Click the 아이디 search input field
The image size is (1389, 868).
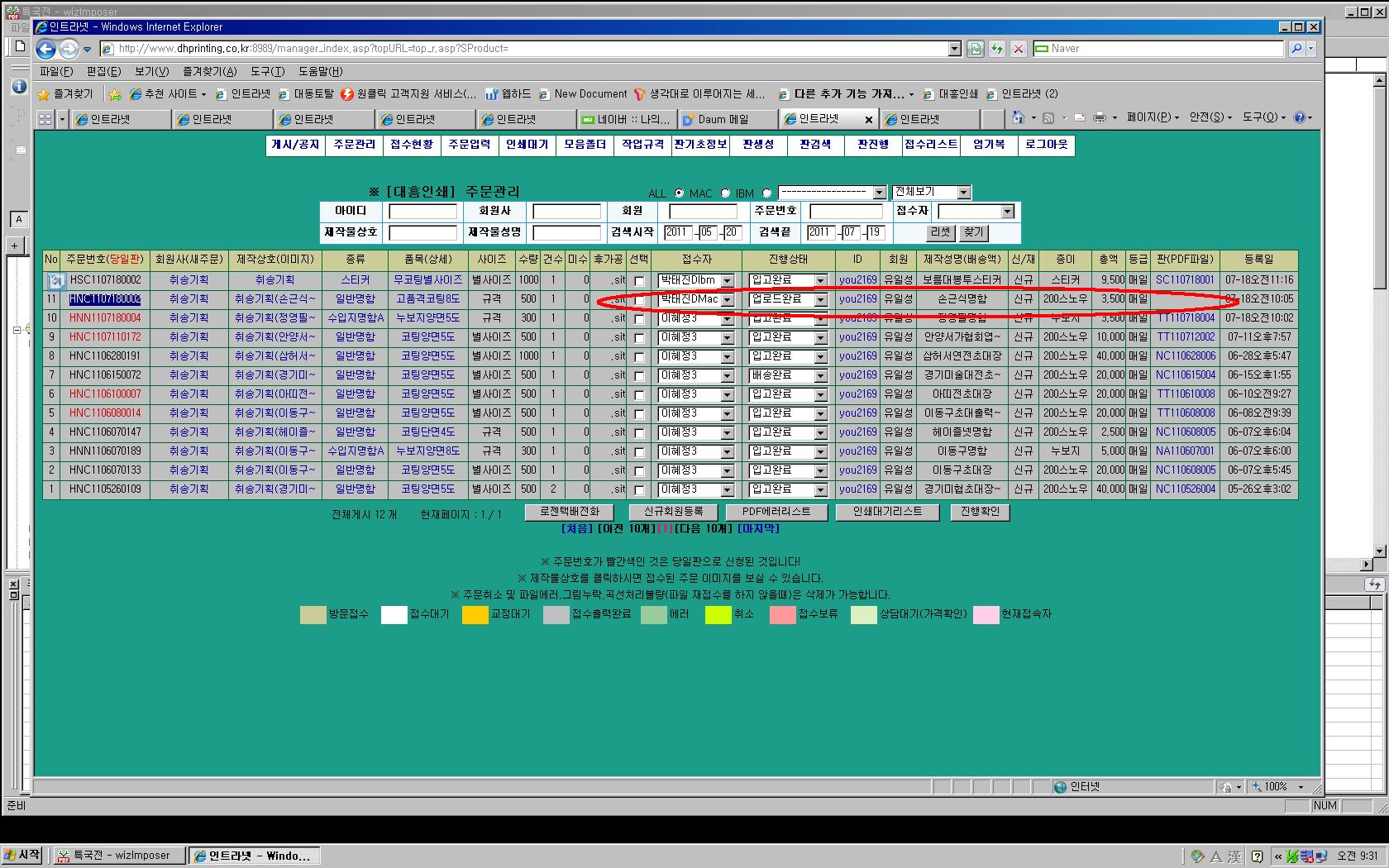[x=422, y=212]
